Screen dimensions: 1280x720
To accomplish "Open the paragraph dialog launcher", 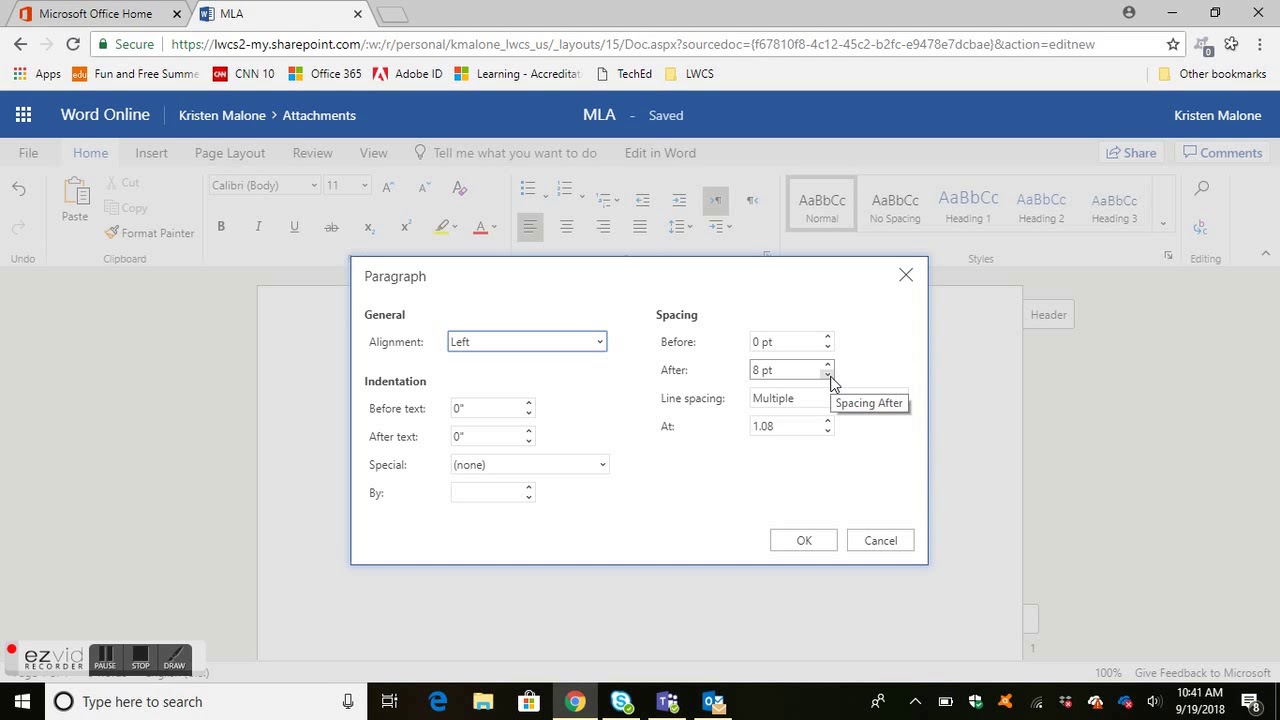I will tap(767, 256).
